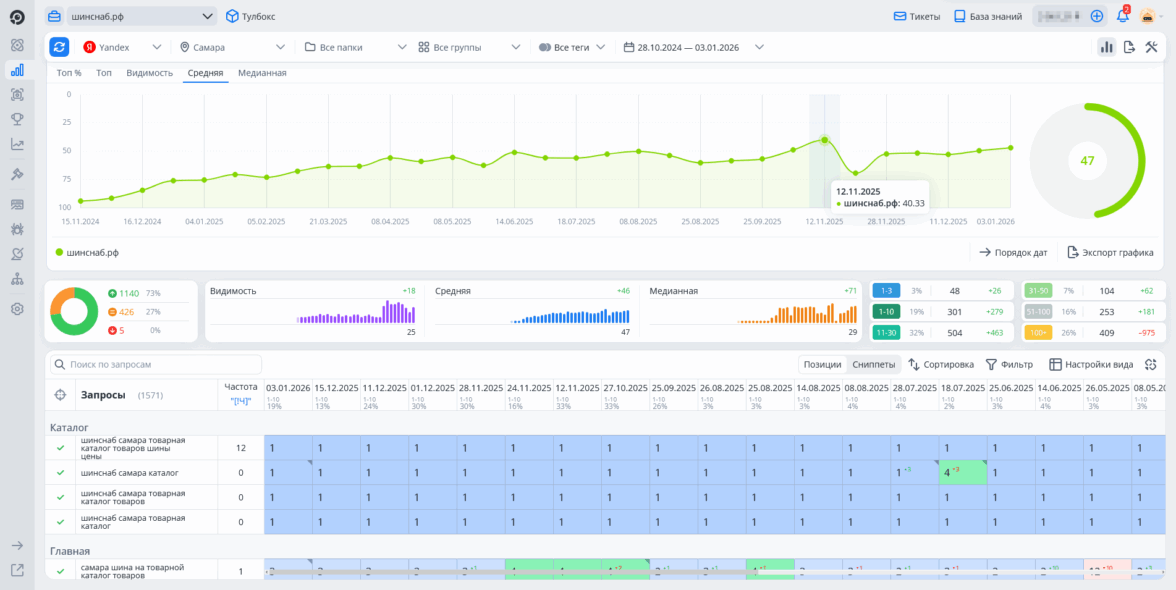Click the blue refresh positions icon
The height and width of the screenshot is (590, 1176).
tap(59, 47)
